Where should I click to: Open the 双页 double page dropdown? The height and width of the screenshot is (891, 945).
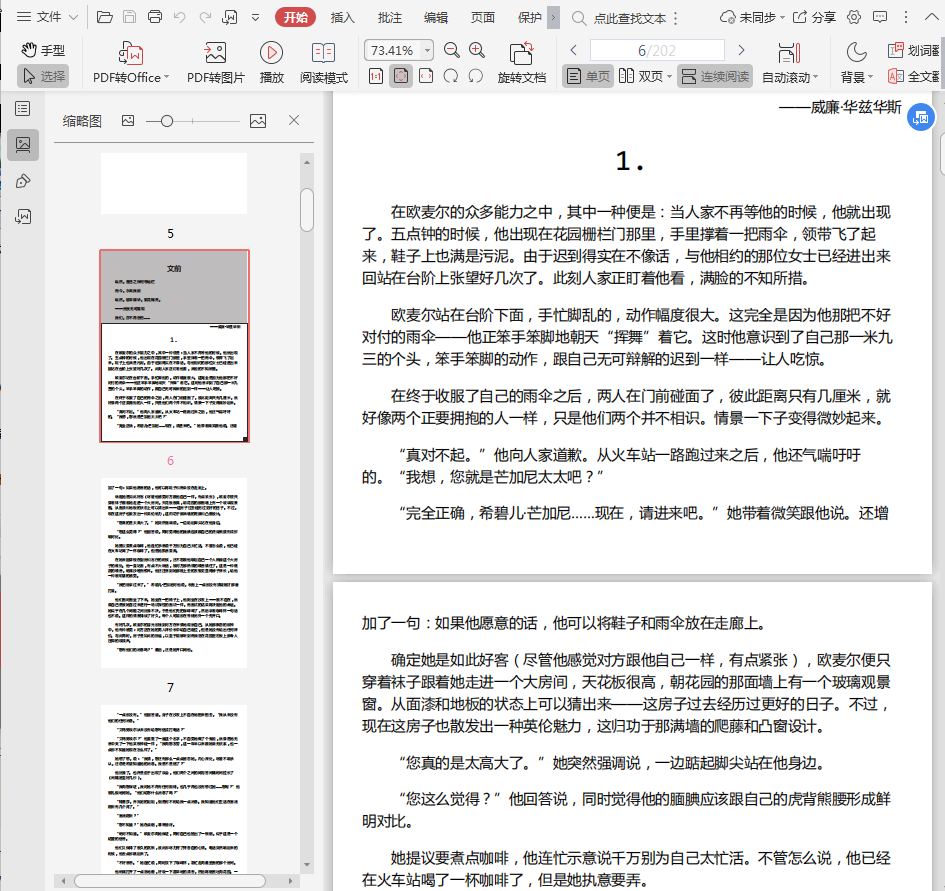645,76
